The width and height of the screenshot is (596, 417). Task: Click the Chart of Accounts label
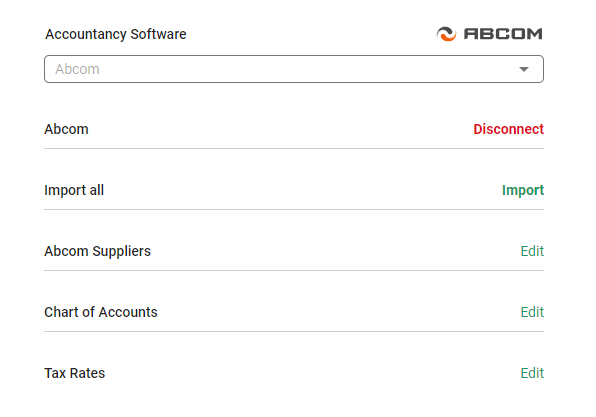click(x=101, y=312)
